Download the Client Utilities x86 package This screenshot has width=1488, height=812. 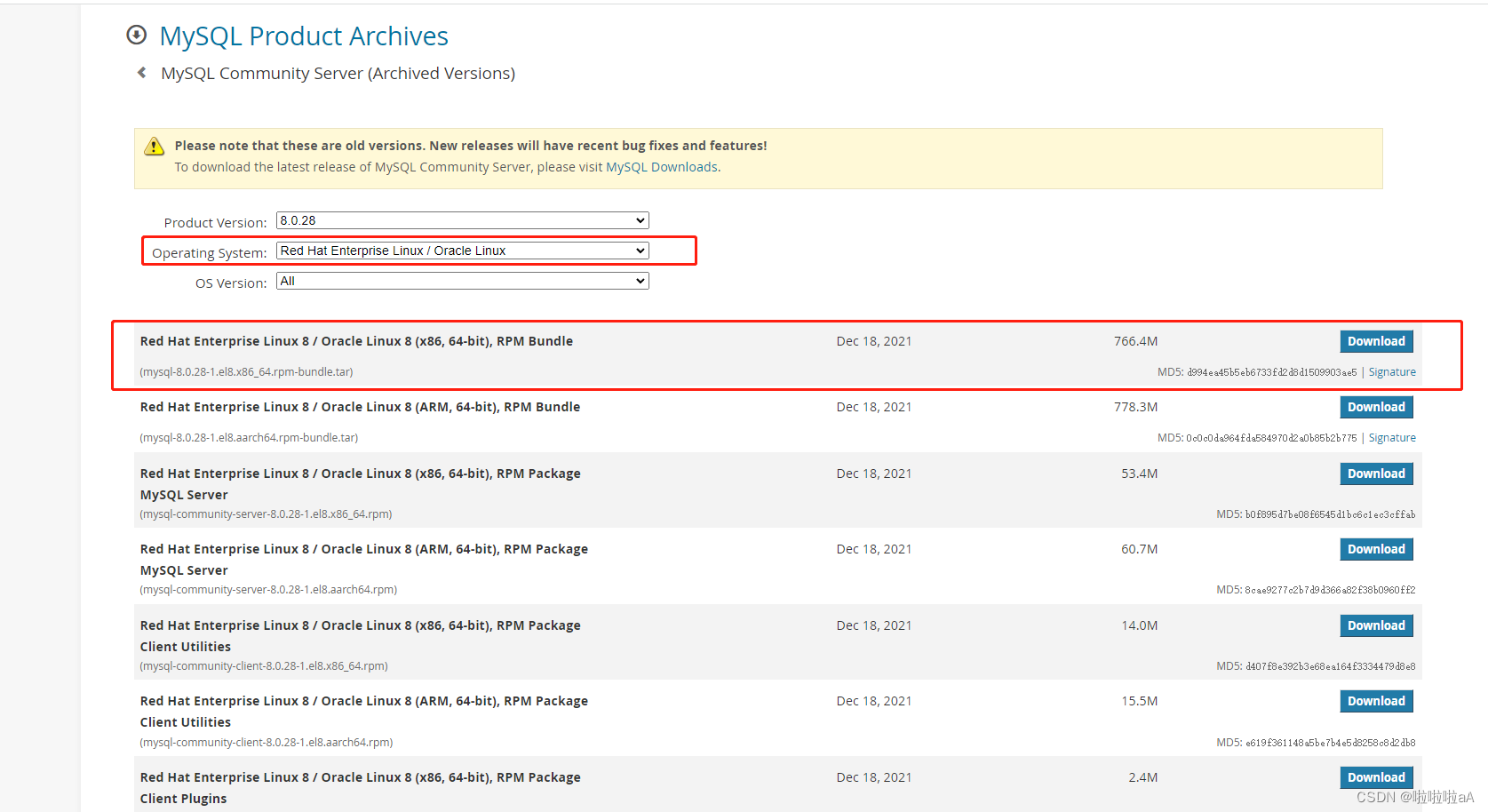click(1376, 625)
